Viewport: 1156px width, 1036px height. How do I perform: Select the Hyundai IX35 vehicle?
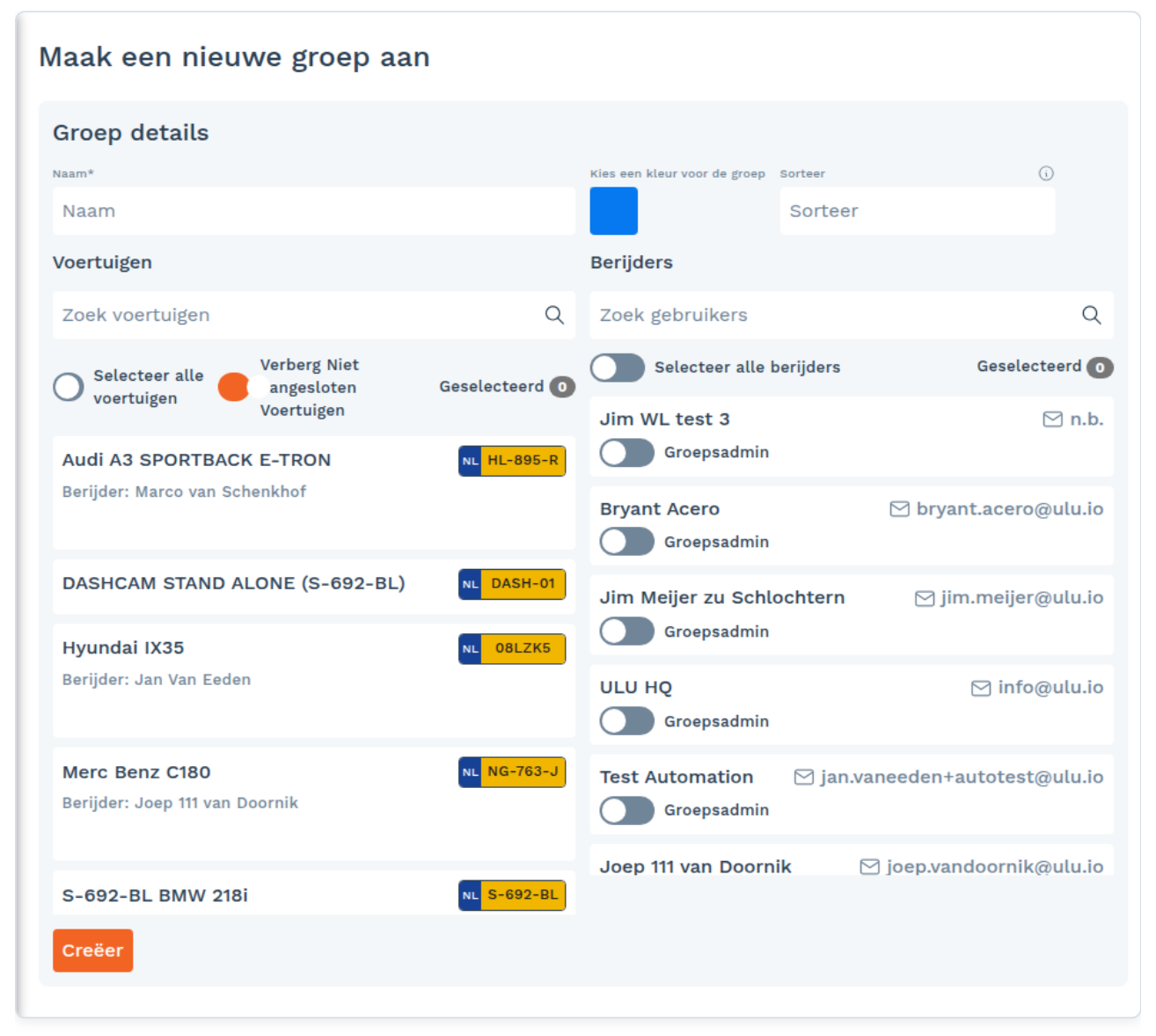pyautogui.click(x=314, y=681)
